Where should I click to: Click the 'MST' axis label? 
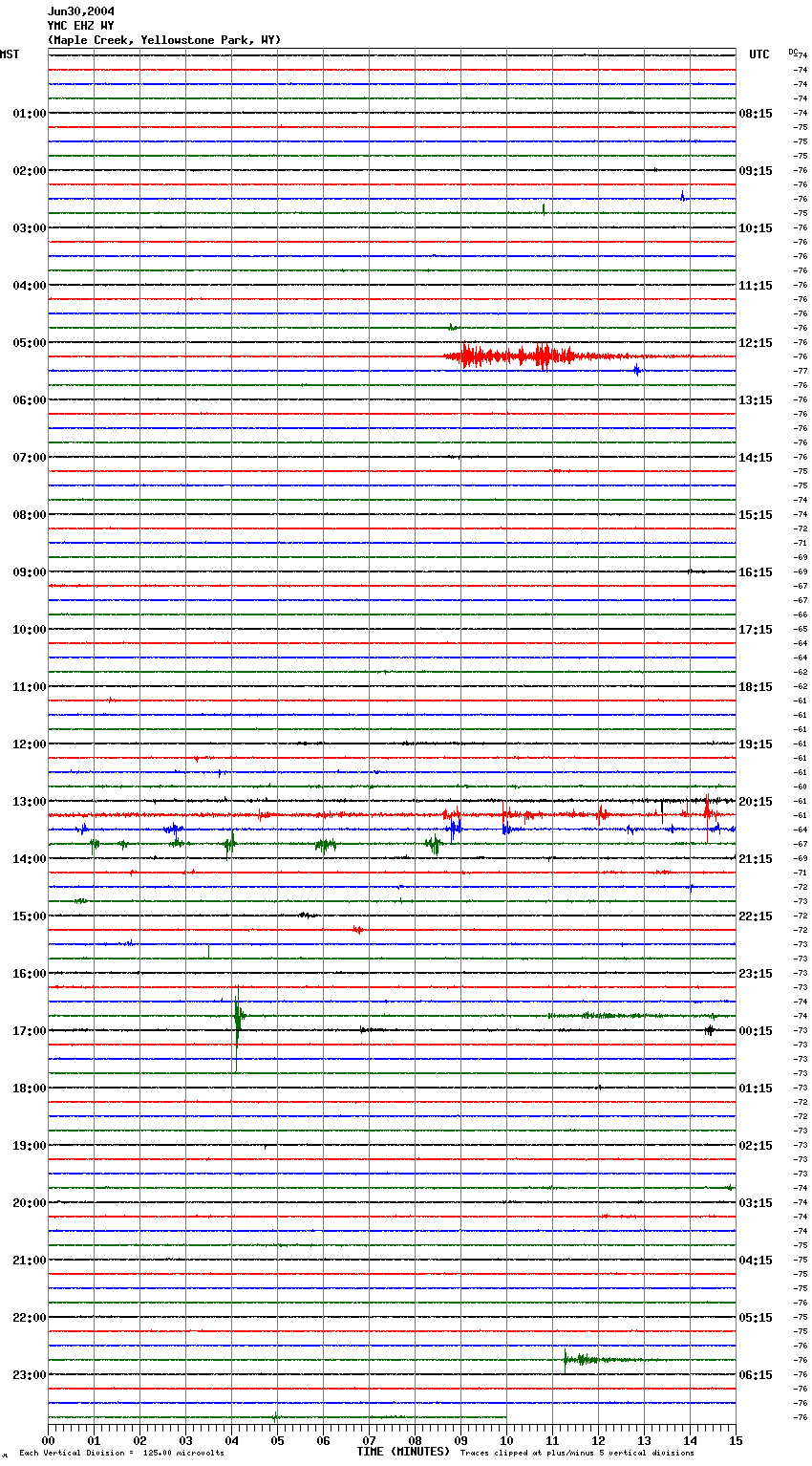(x=10, y=54)
